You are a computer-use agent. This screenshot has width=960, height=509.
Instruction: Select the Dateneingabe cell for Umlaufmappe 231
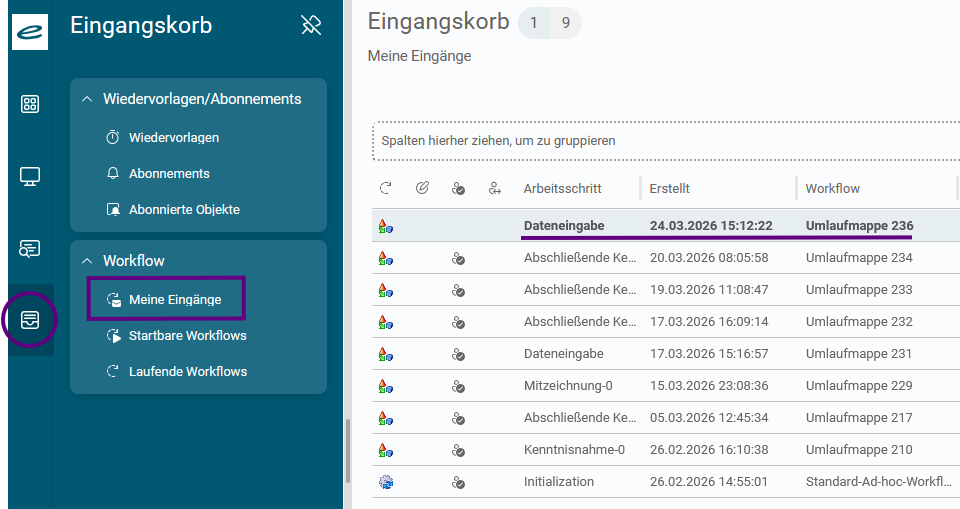[x=563, y=353]
